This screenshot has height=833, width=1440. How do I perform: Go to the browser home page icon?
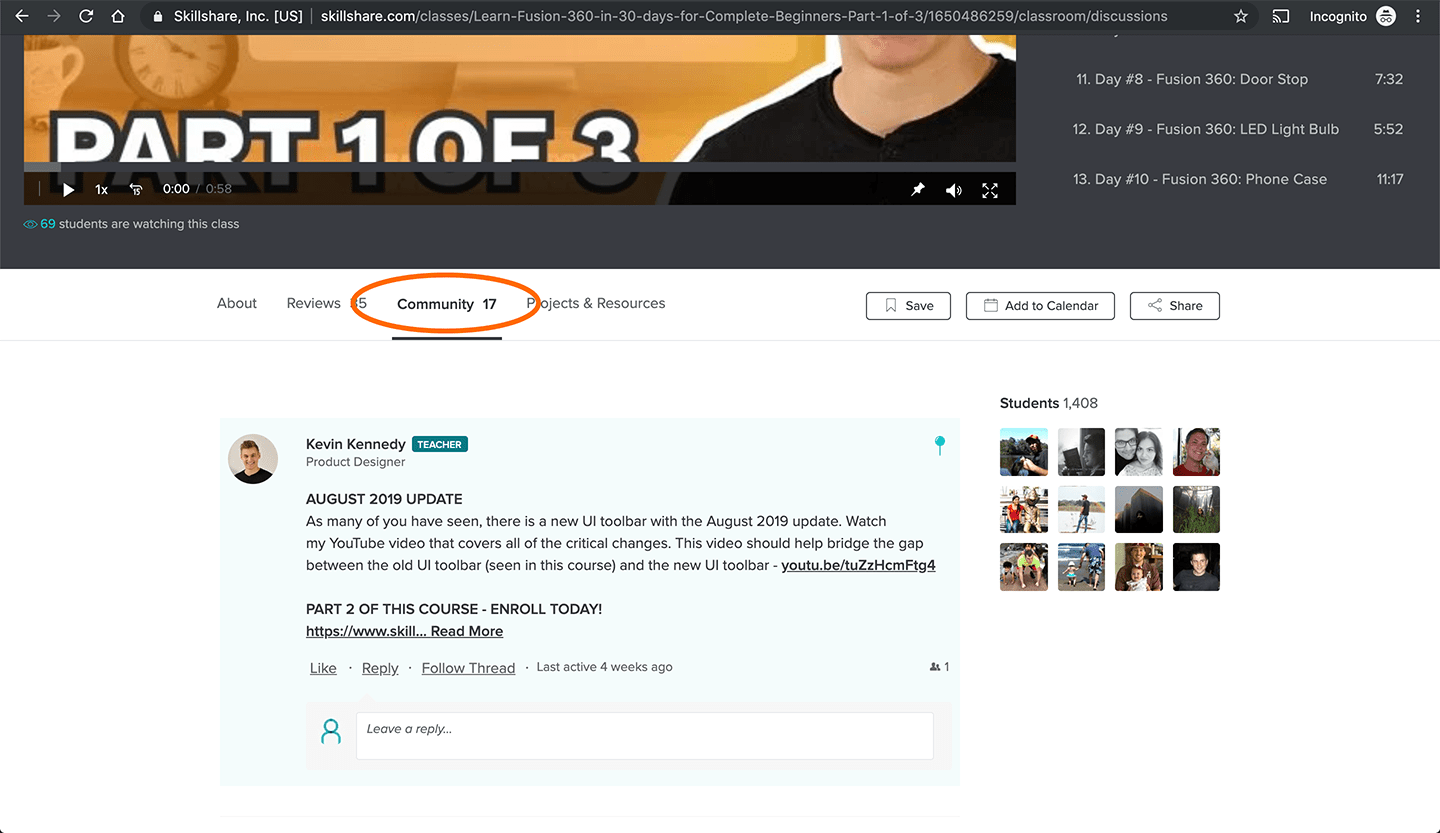click(118, 16)
